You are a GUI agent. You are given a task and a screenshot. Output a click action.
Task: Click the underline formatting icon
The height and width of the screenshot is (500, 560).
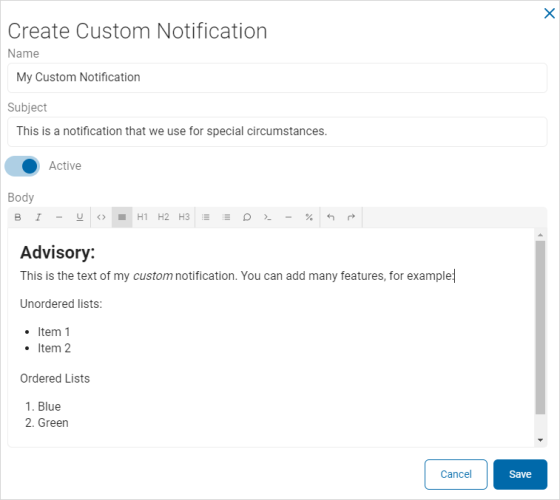(x=80, y=217)
